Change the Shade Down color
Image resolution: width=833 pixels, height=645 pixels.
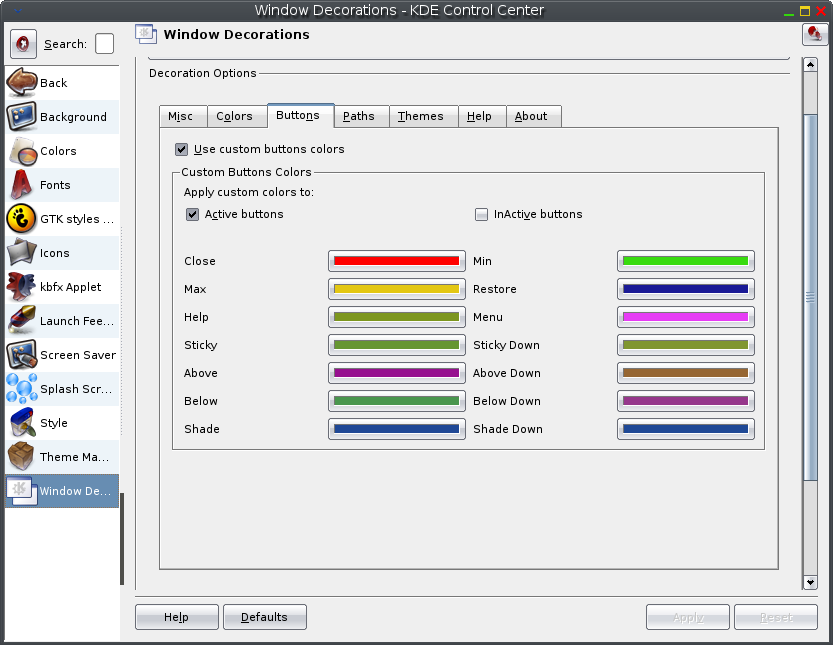tap(686, 429)
